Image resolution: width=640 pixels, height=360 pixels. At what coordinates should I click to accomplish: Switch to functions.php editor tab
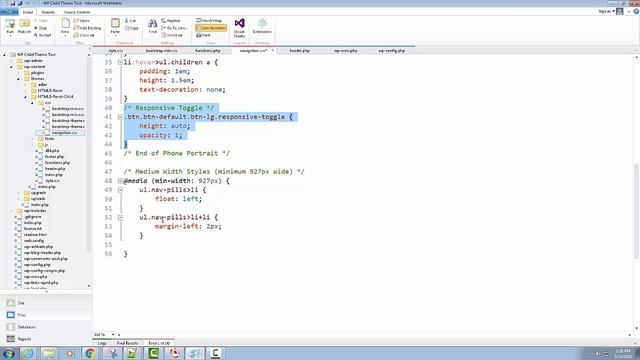pos(208,51)
